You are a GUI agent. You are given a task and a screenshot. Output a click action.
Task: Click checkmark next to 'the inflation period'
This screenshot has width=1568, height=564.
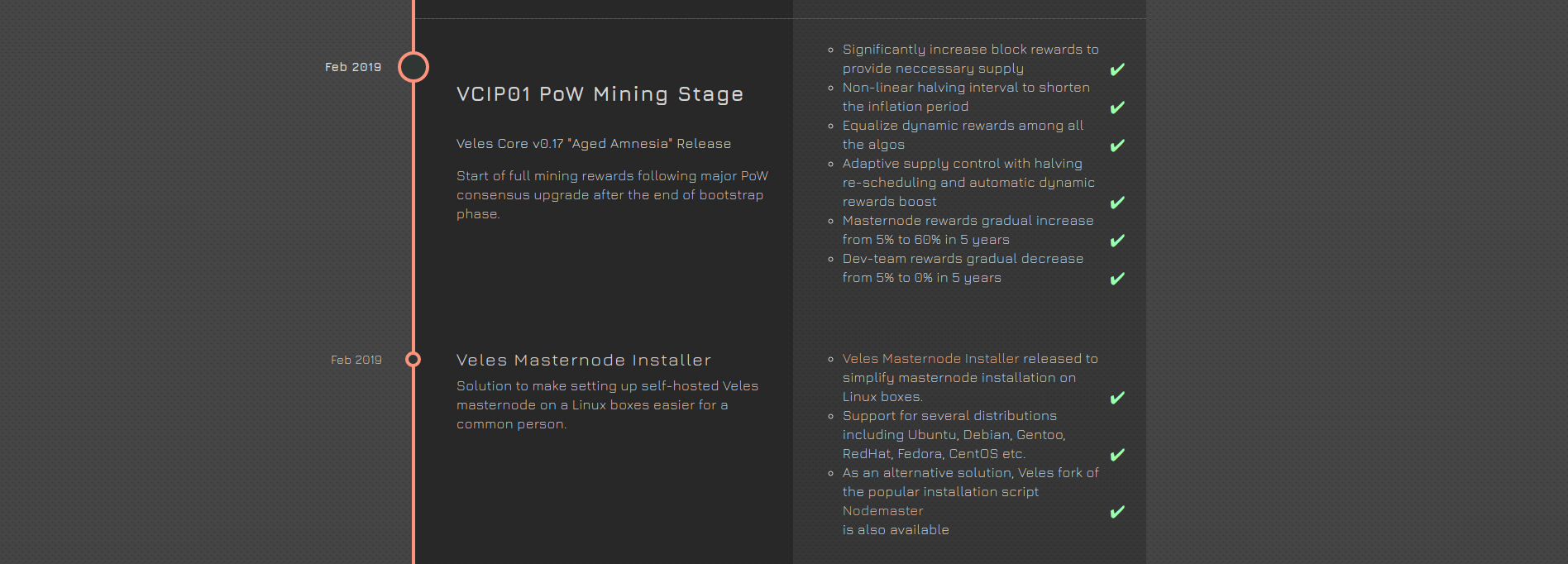(x=1117, y=108)
